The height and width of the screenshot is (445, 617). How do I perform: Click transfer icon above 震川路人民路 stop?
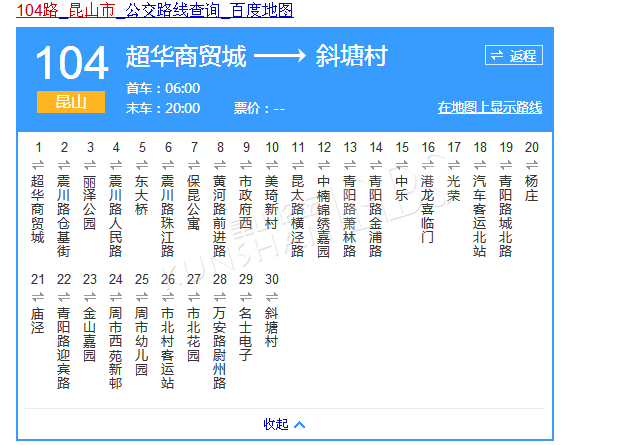click(116, 164)
